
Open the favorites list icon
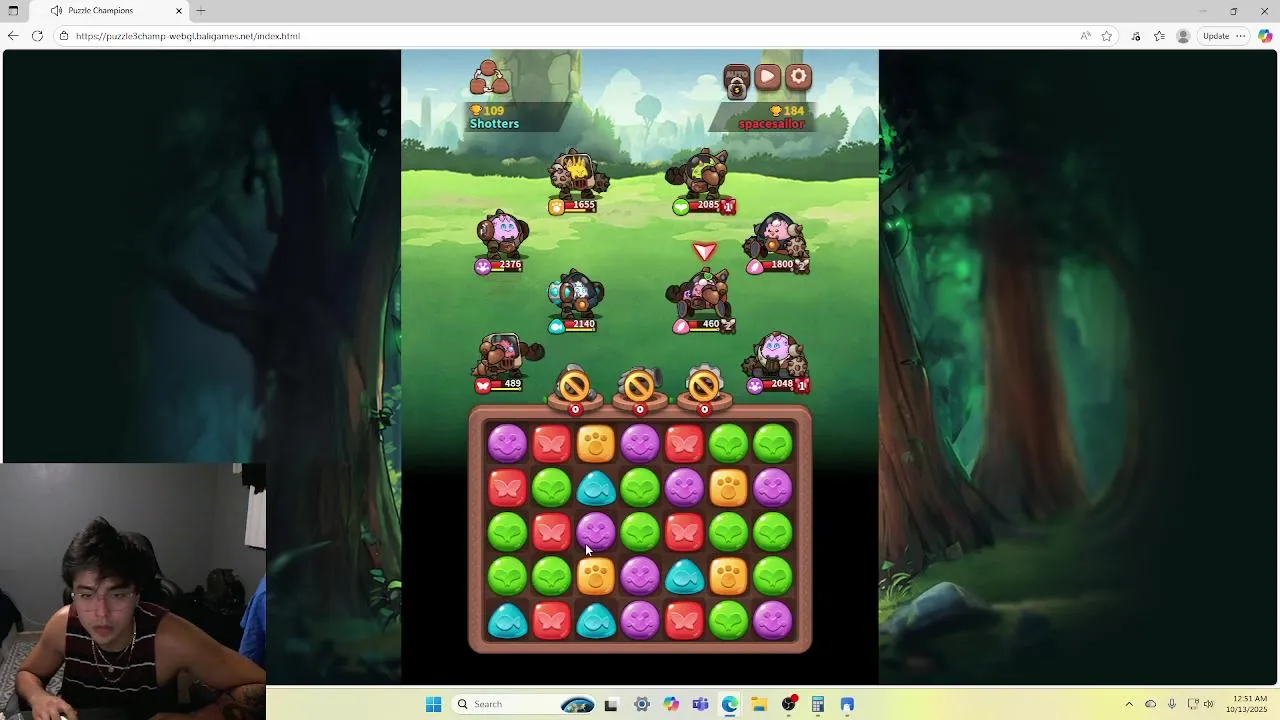click(1159, 36)
